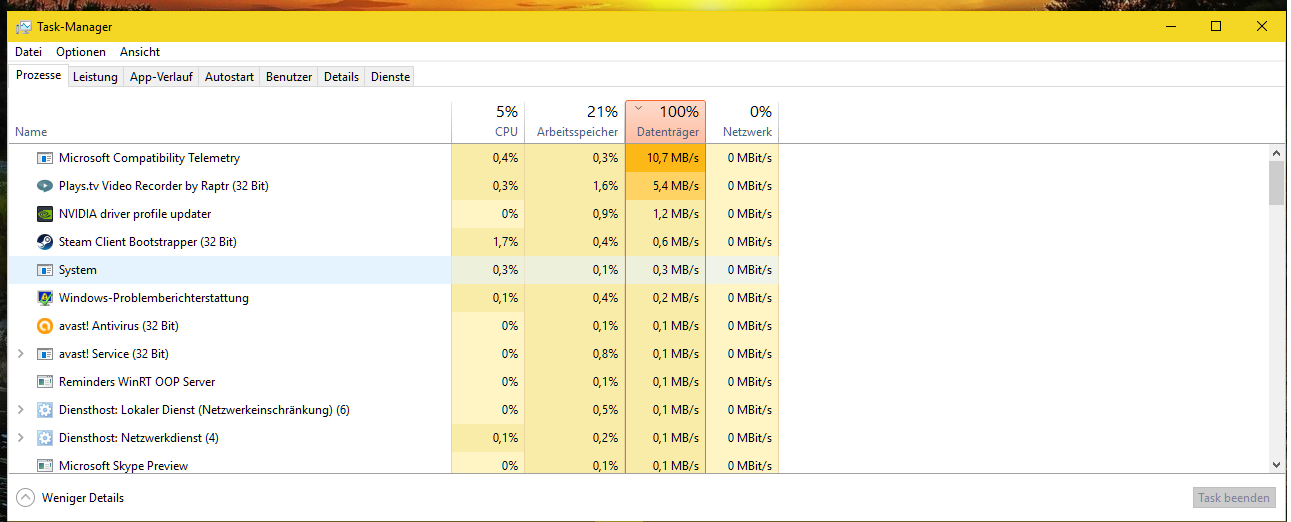Click the NVIDIA driver profile updater icon
Viewport: 1291px width, 522px height.
click(x=44, y=214)
